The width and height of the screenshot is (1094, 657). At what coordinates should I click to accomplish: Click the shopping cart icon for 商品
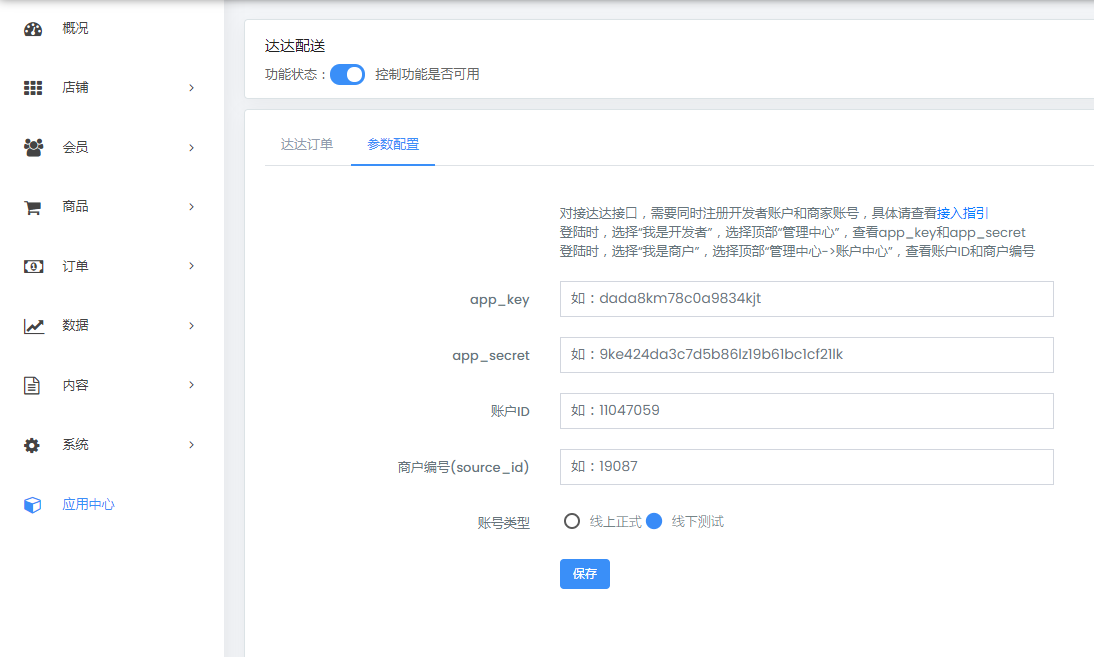[x=33, y=207]
